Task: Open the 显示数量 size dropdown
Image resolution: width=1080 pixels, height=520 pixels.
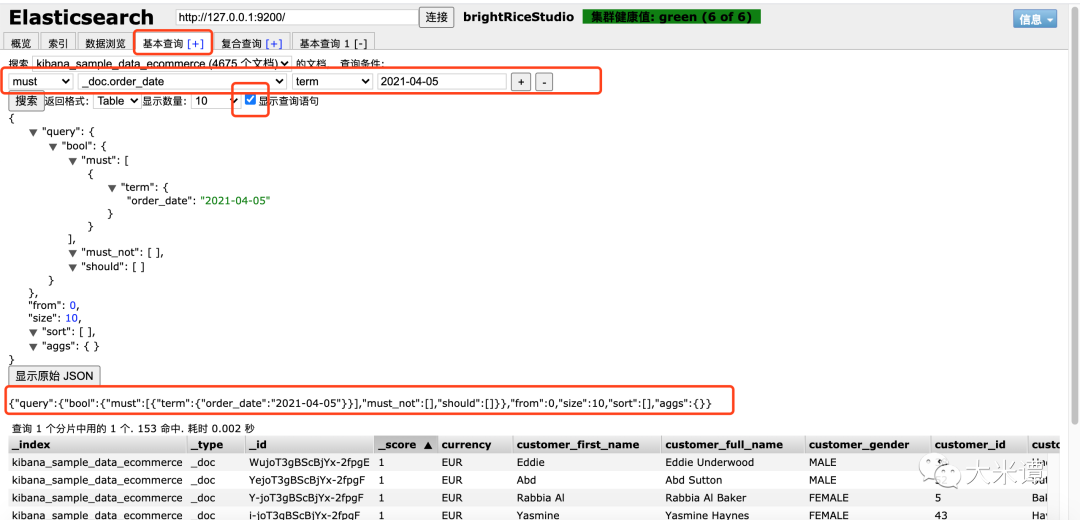Action: point(216,101)
